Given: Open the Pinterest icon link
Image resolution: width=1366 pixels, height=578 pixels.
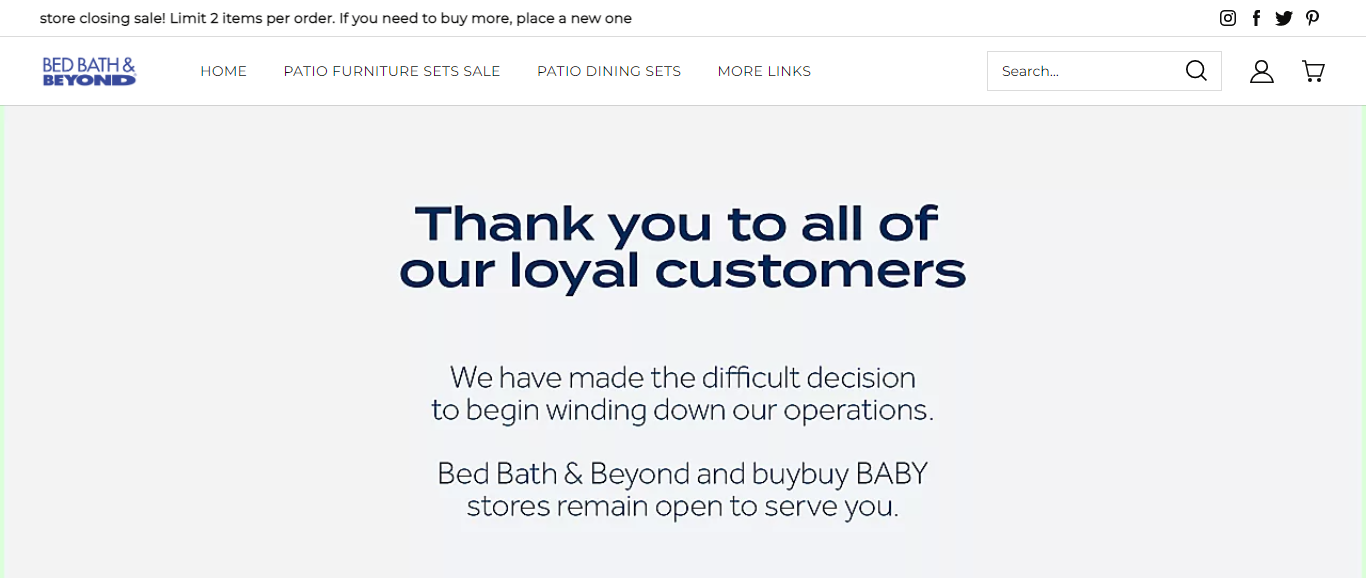Looking at the screenshot, I should point(1312,18).
